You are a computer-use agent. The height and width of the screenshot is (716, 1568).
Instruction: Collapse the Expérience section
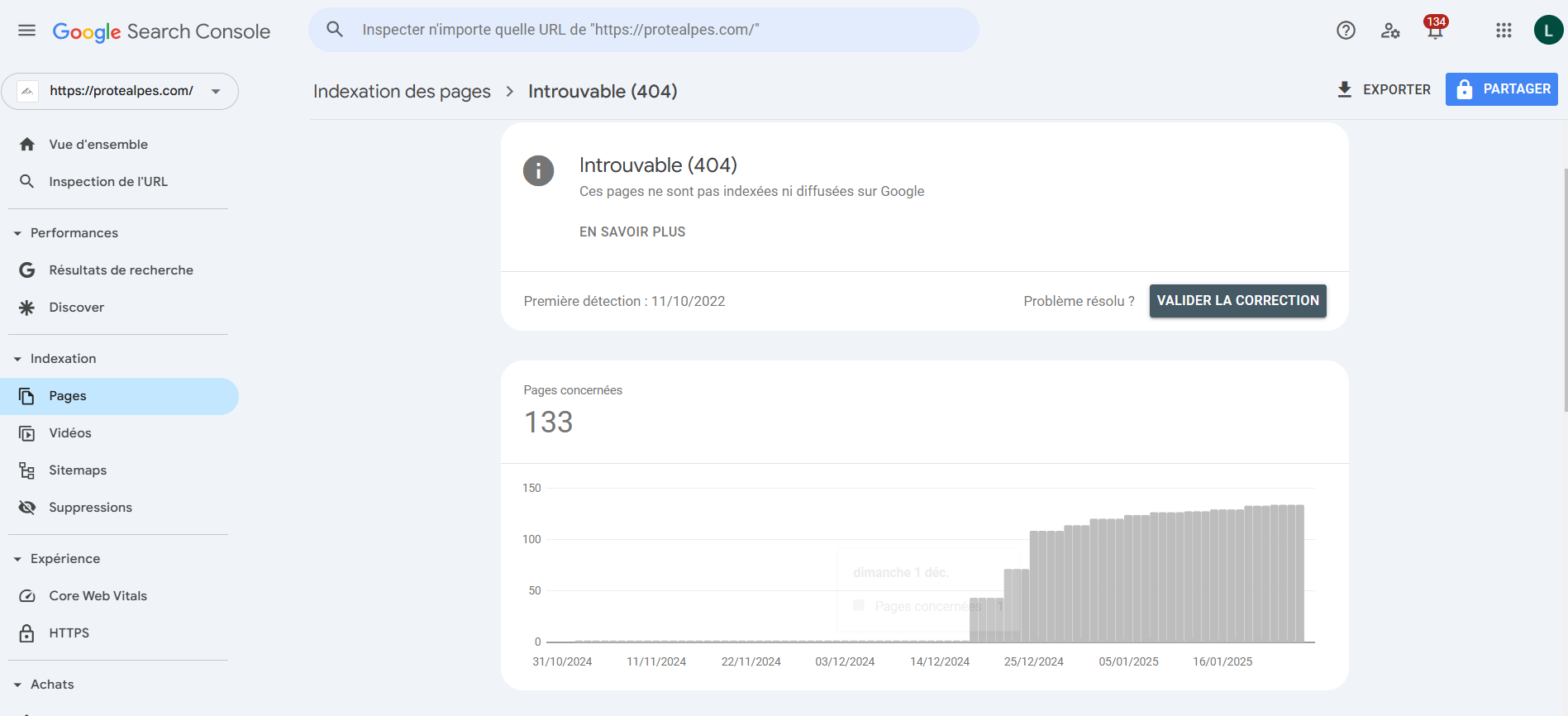[x=18, y=559]
